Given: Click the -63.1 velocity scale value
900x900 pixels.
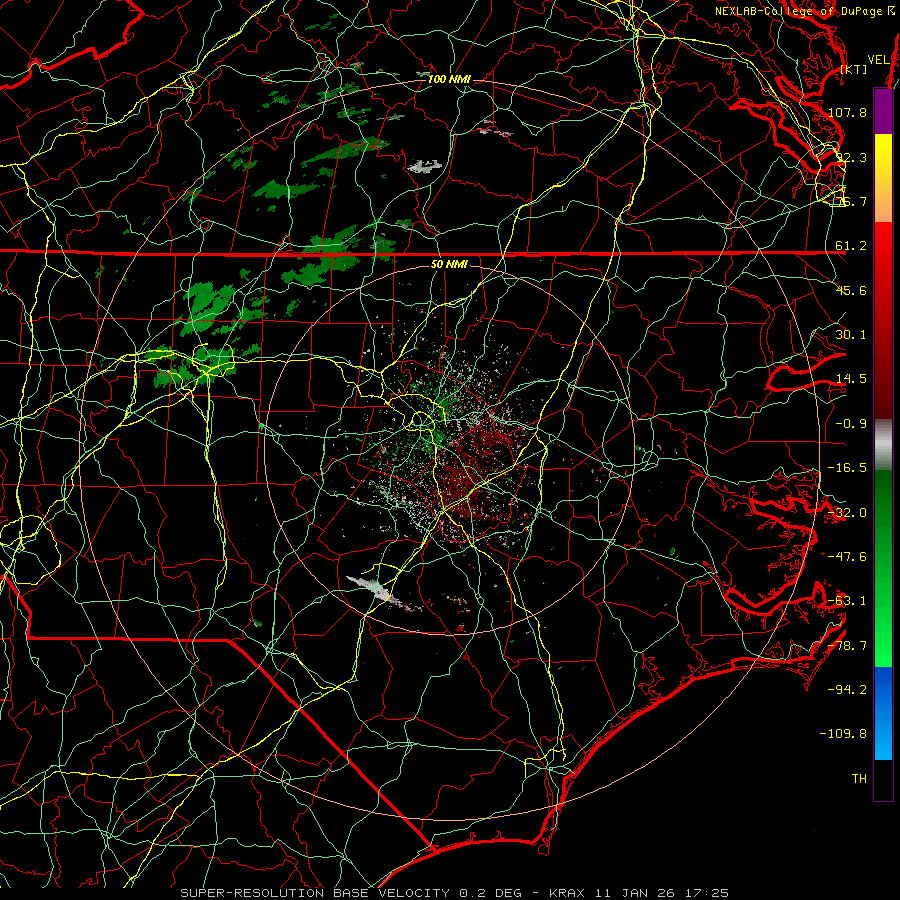Looking at the screenshot, I should [847, 601].
